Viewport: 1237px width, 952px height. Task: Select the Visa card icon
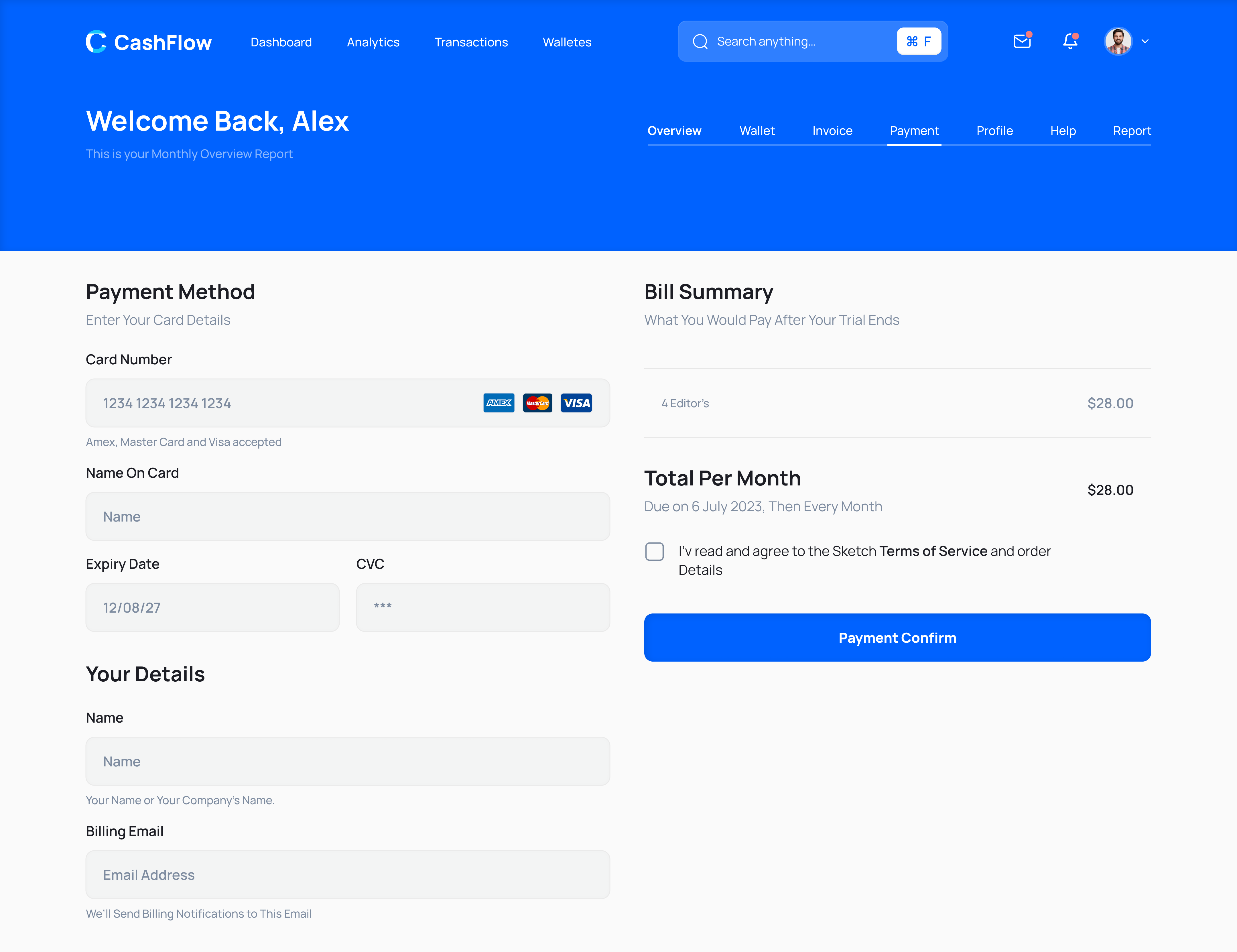[576, 403]
